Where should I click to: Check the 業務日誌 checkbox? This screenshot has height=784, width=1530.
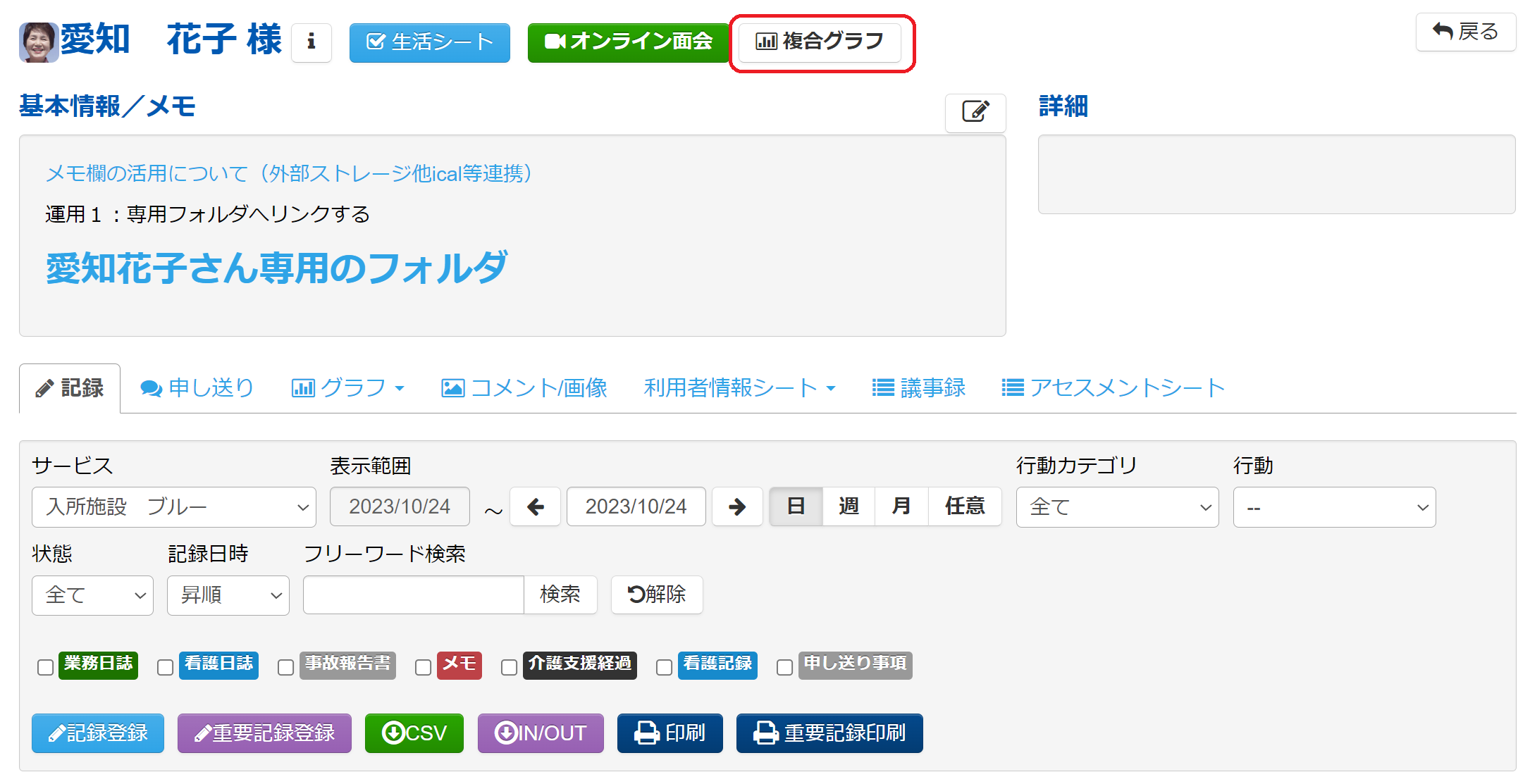(x=46, y=667)
